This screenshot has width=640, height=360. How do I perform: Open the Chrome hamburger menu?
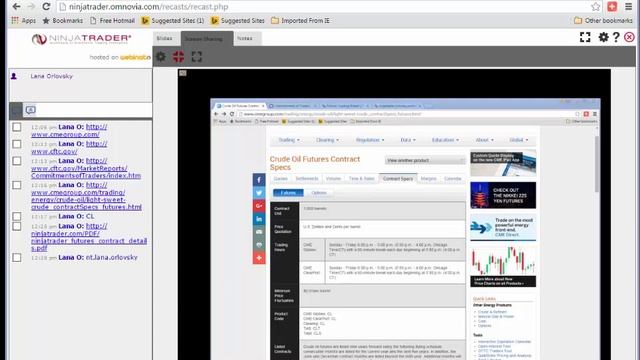click(629, 7)
